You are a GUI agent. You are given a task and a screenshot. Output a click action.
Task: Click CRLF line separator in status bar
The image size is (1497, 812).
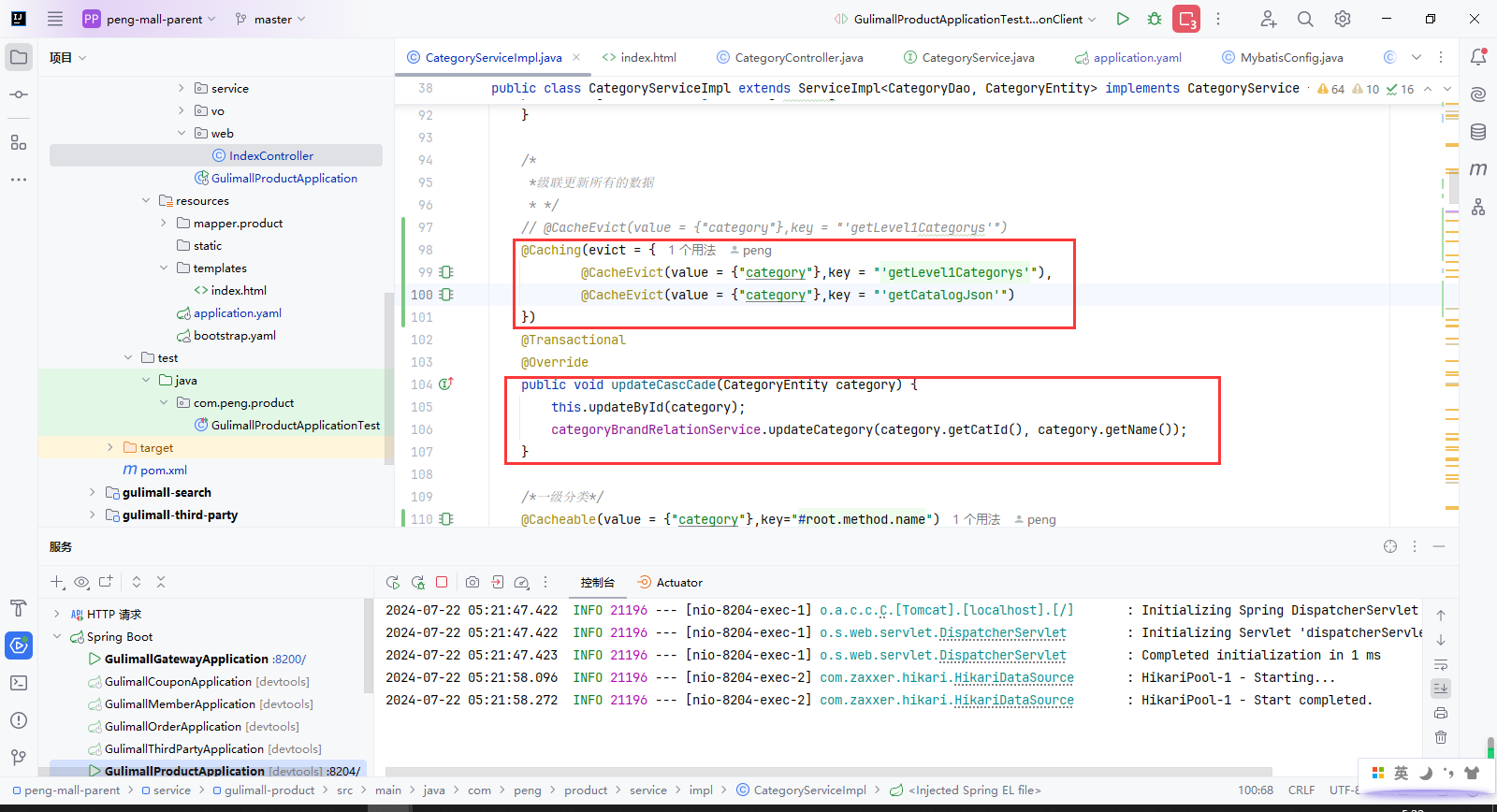pyautogui.click(x=1301, y=790)
